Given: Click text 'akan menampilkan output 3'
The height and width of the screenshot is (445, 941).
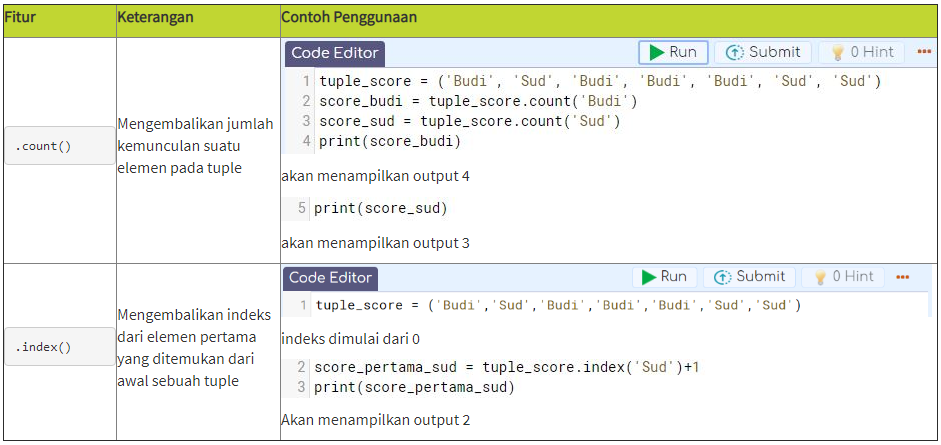Looking at the screenshot, I should (x=375, y=243).
